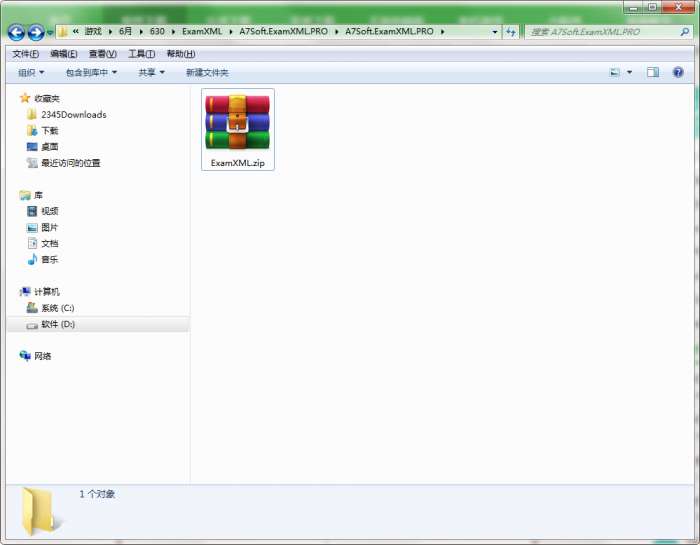The height and width of the screenshot is (545, 700).
Task: Click the Forward navigation arrow
Action: [x=36, y=32]
